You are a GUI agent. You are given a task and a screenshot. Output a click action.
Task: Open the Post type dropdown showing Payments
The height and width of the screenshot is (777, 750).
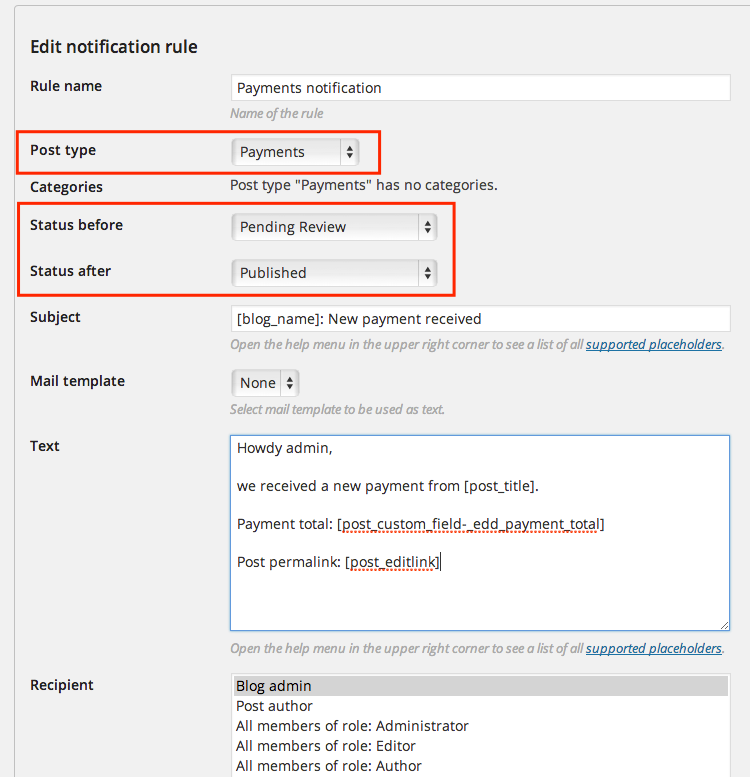coord(295,152)
